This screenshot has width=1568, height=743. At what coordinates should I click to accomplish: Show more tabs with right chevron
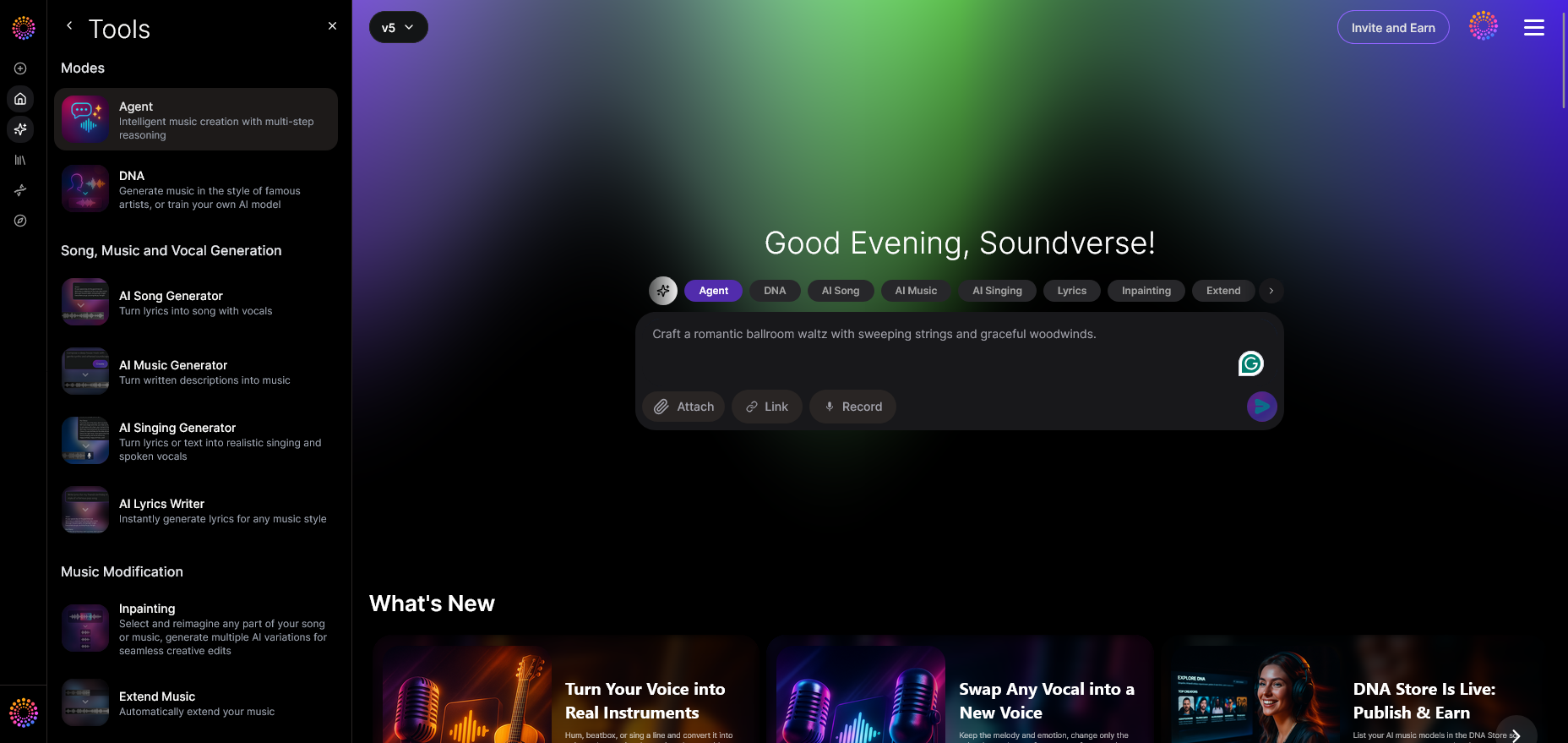pyautogui.click(x=1271, y=291)
